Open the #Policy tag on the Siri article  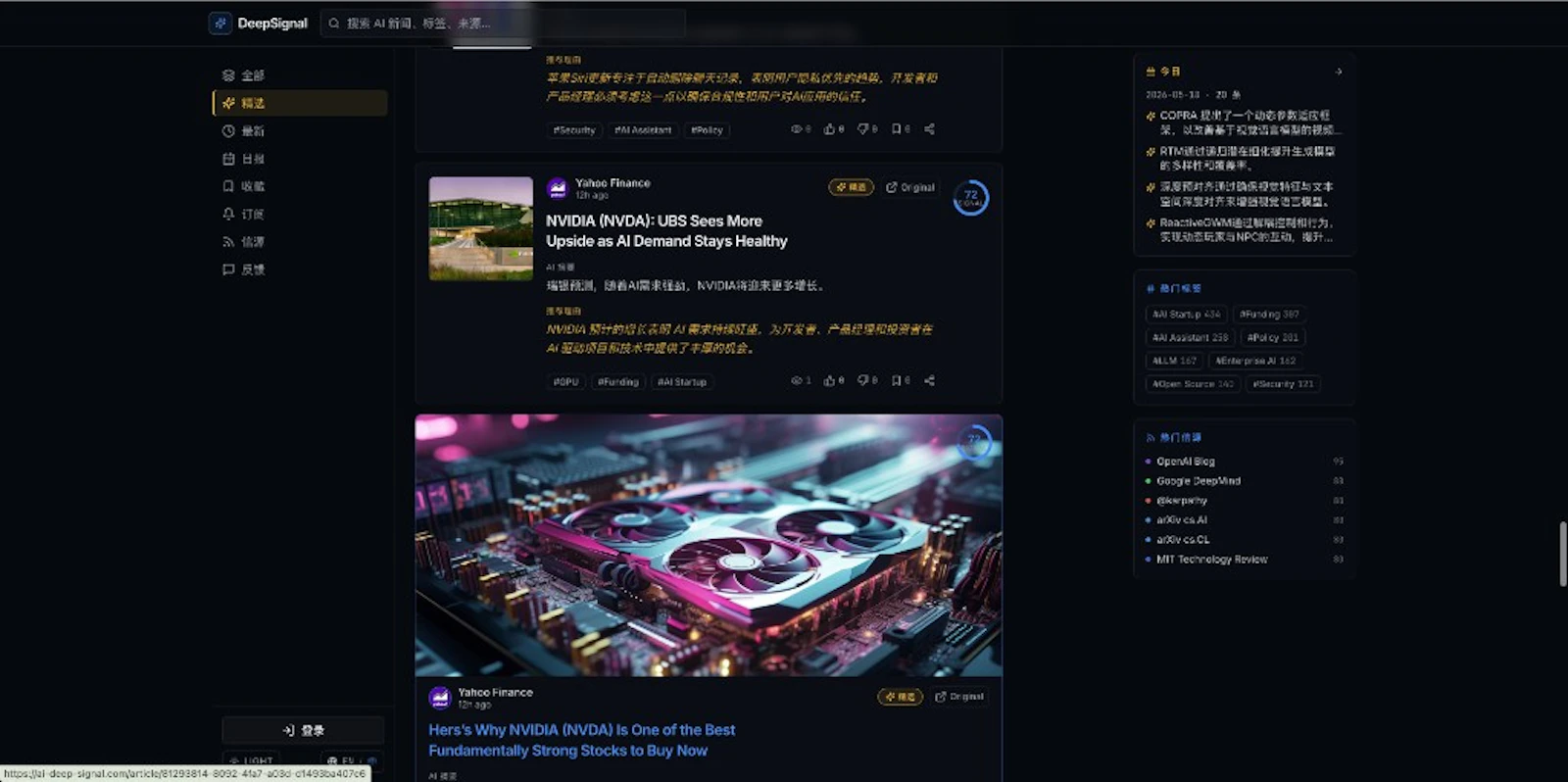pyautogui.click(x=707, y=129)
